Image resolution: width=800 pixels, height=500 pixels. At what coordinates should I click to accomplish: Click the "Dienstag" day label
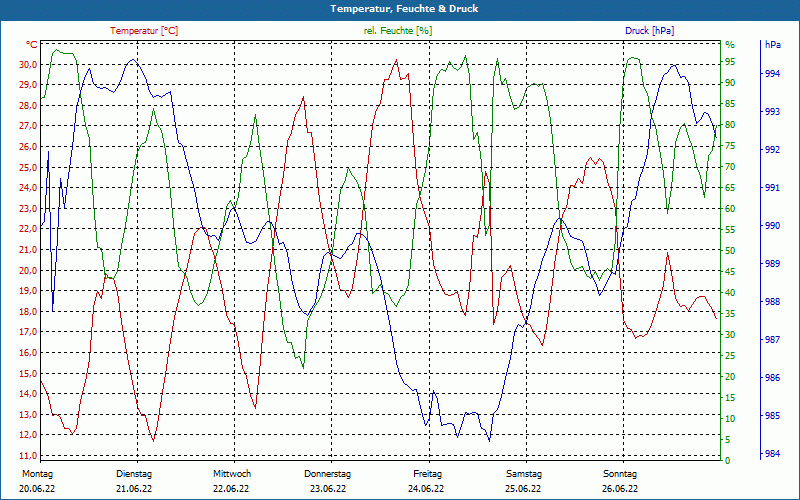(x=134, y=474)
